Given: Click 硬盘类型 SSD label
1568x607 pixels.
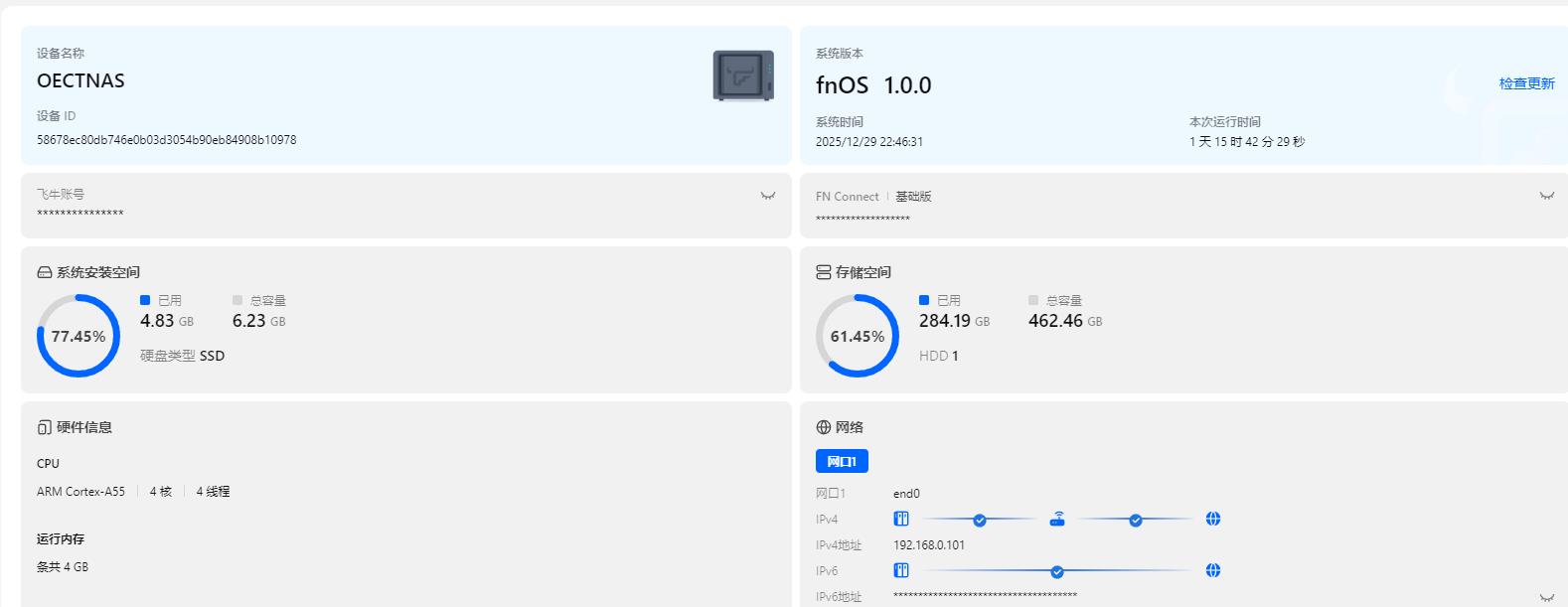Looking at the screenshot, I should [x=182, y=356].
